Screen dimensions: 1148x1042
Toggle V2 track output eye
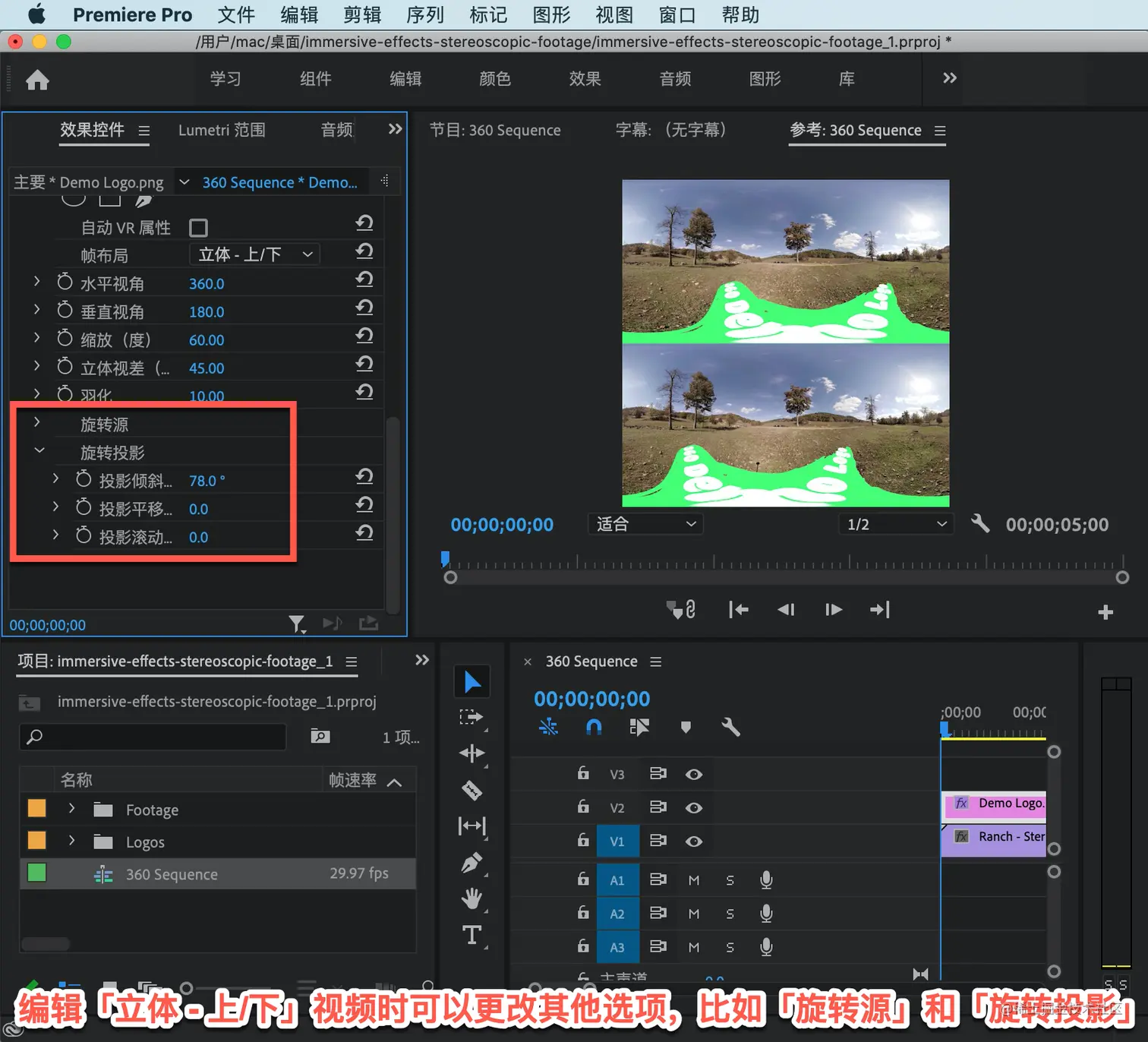693,808
